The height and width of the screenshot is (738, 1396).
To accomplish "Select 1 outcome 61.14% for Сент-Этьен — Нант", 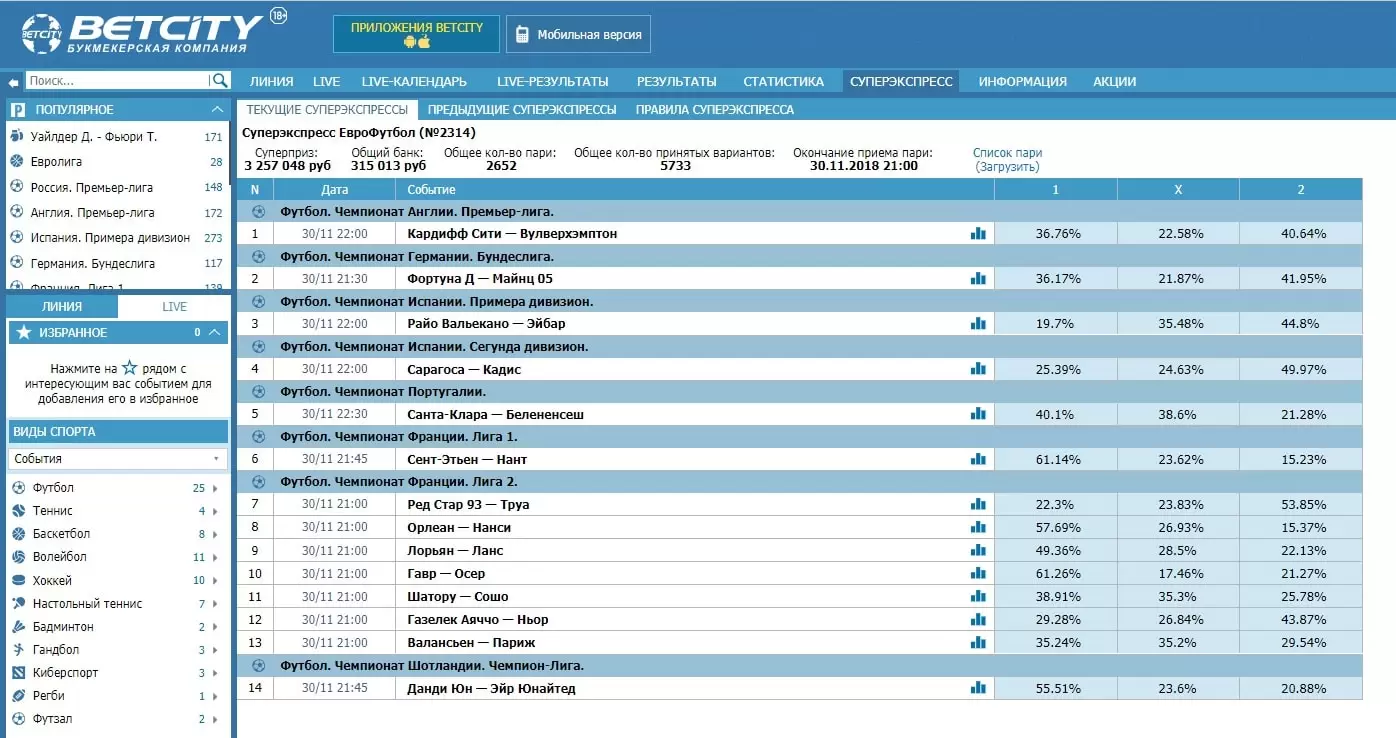I will point(1055,459).
